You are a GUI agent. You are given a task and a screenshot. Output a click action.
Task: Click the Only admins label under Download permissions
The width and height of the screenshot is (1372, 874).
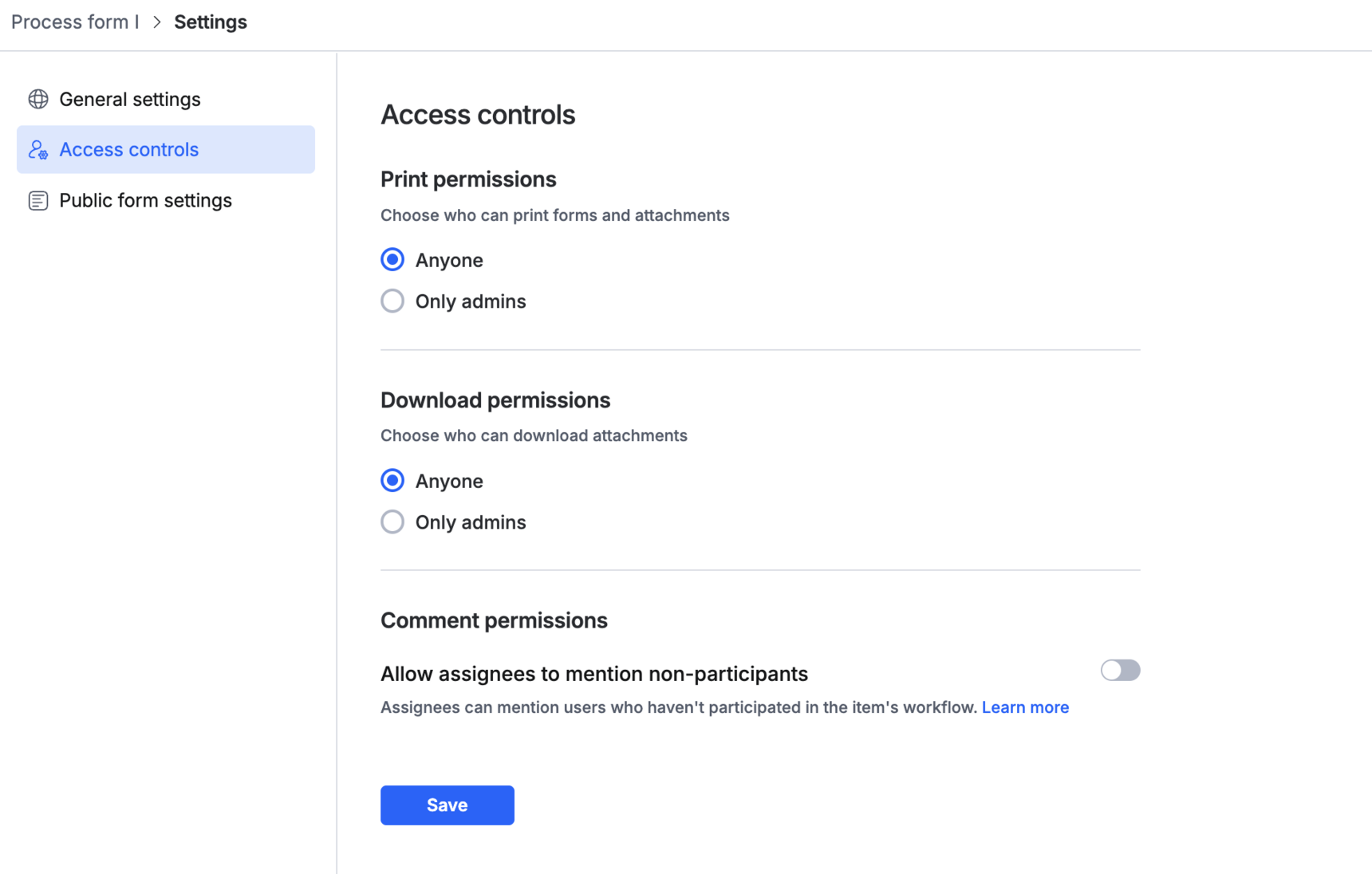471,522
